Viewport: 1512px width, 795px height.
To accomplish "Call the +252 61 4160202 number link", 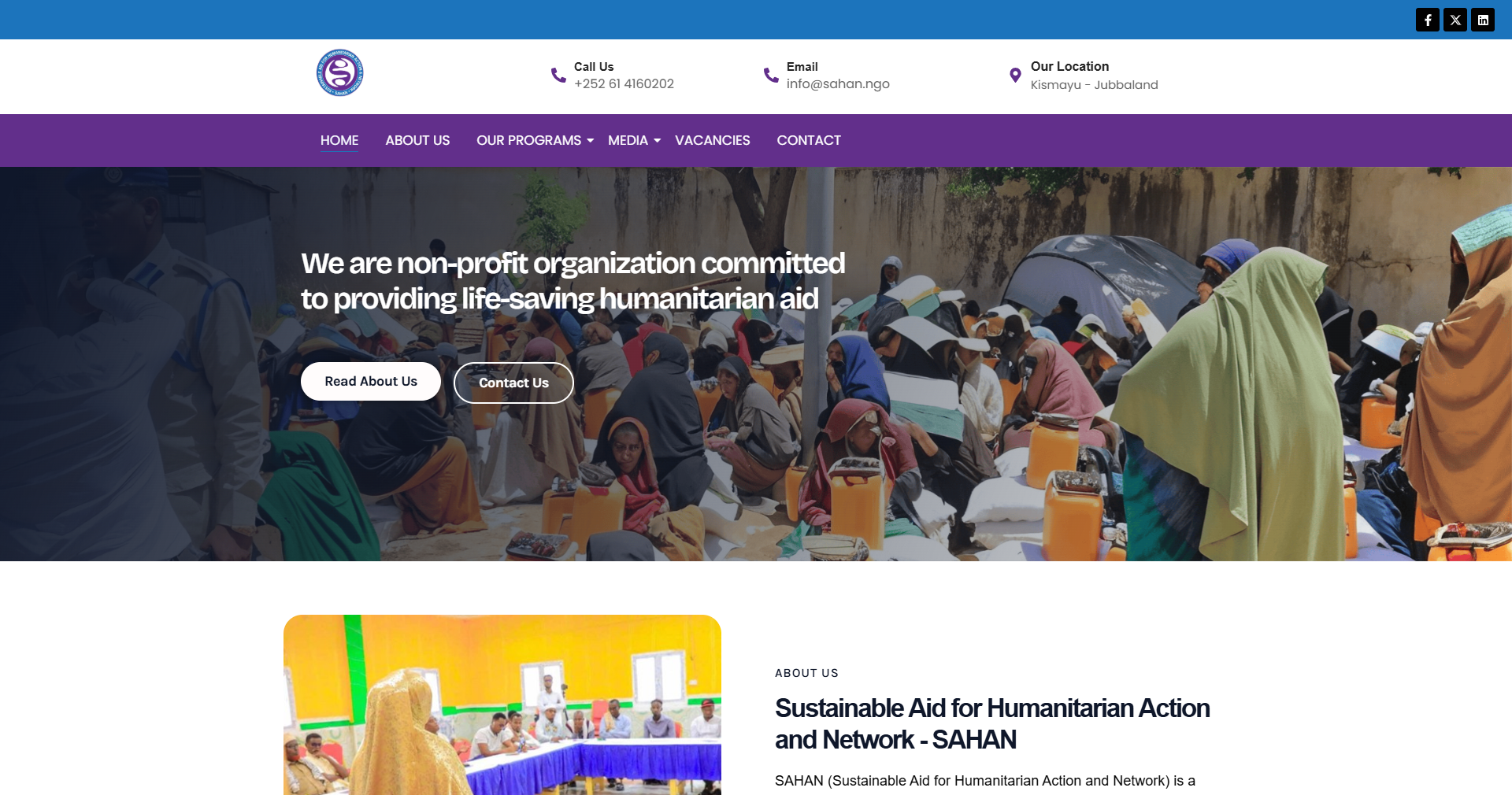I will [624, 83].
